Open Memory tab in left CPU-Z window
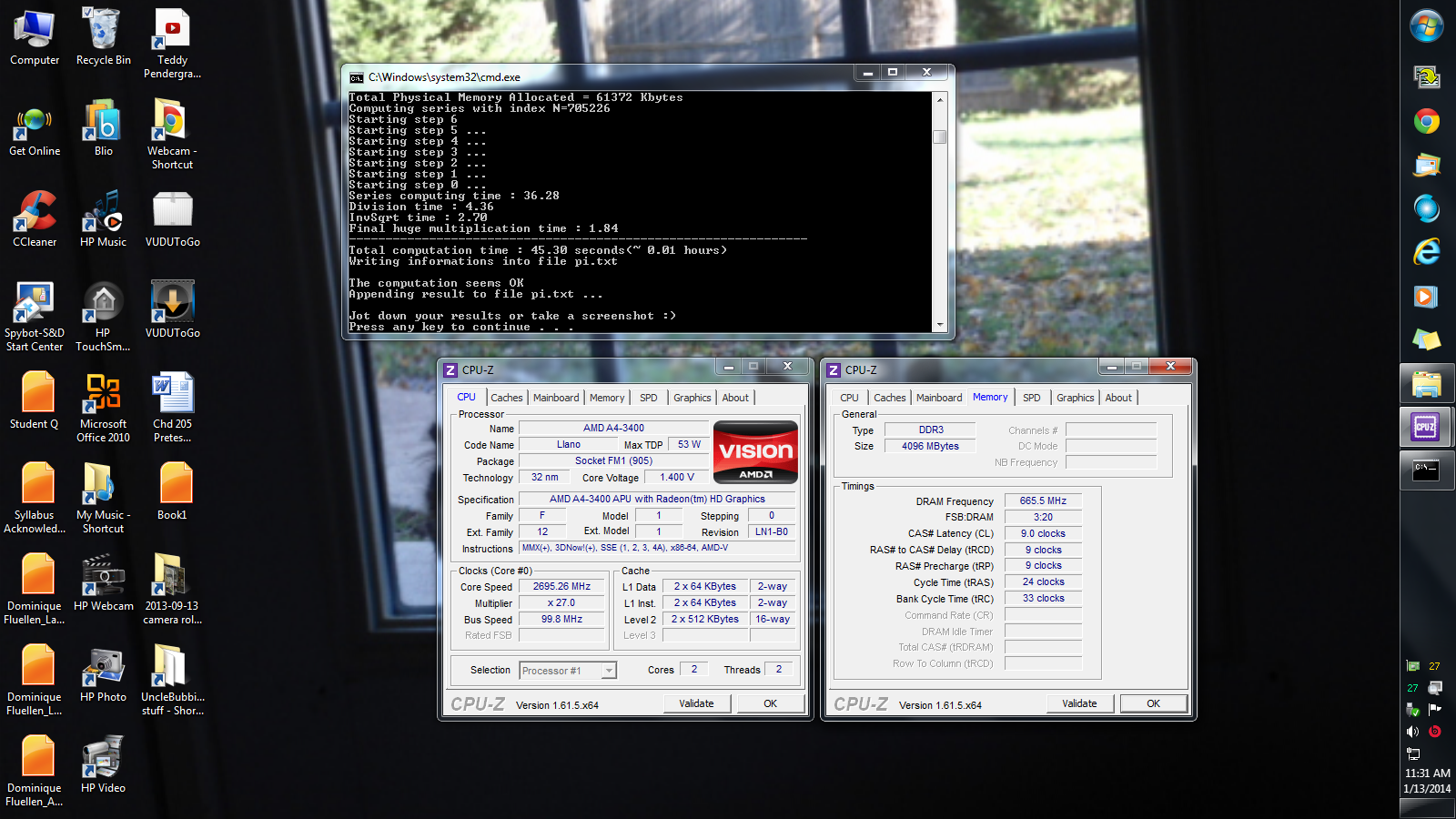Image resolution: width=1456 pixels, height=819 pixels. tap(607, 398)
